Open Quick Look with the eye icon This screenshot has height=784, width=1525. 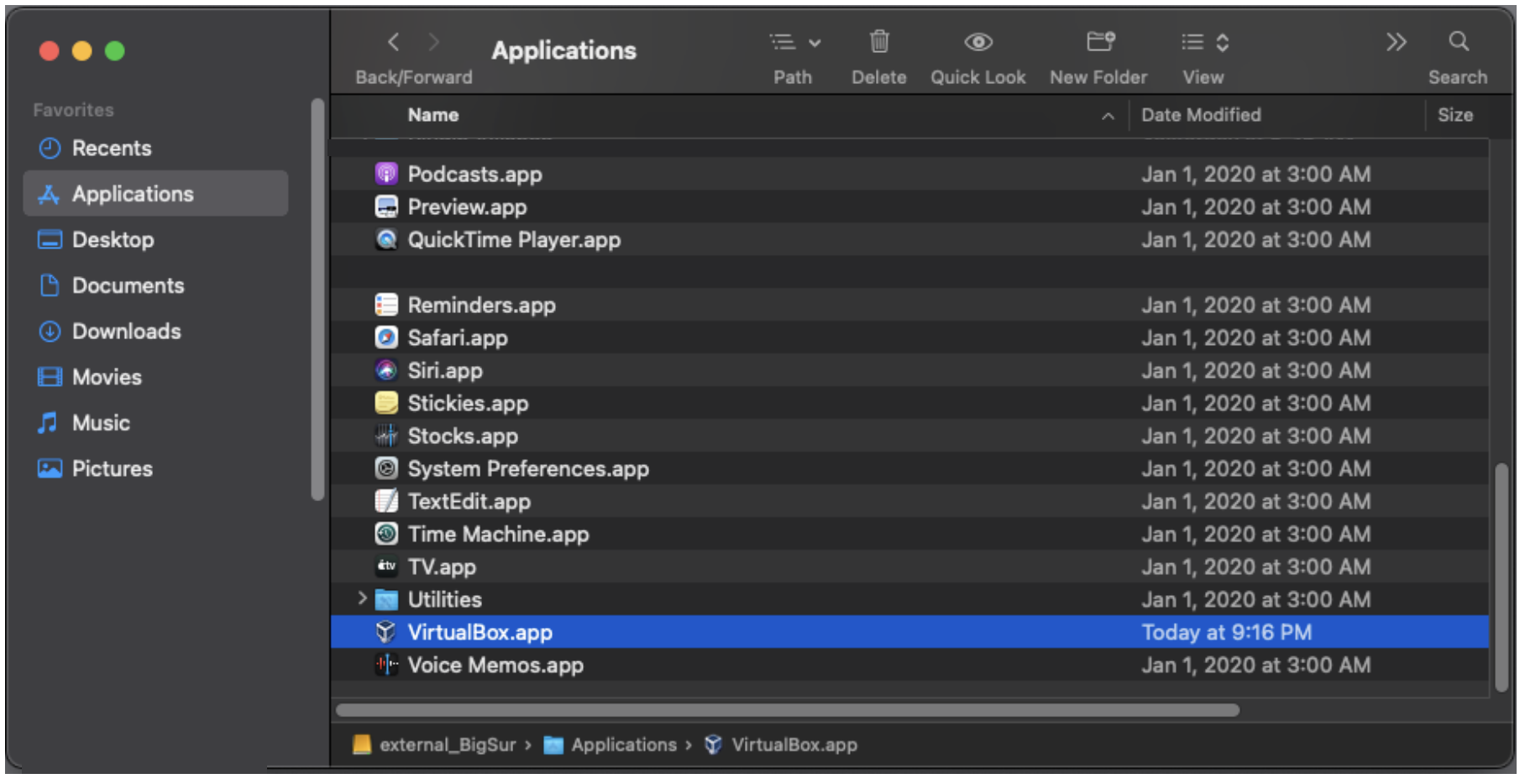pos(977,42)
